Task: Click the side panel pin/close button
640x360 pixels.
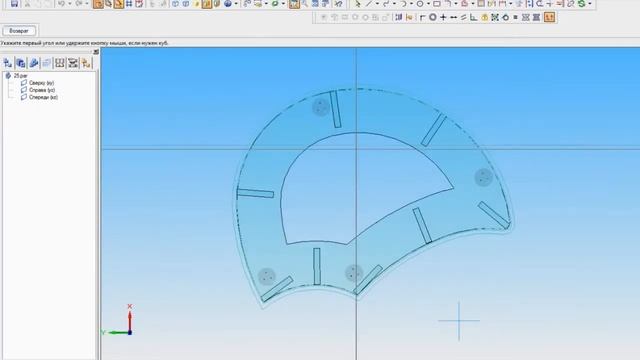Action: coord(96,52)
